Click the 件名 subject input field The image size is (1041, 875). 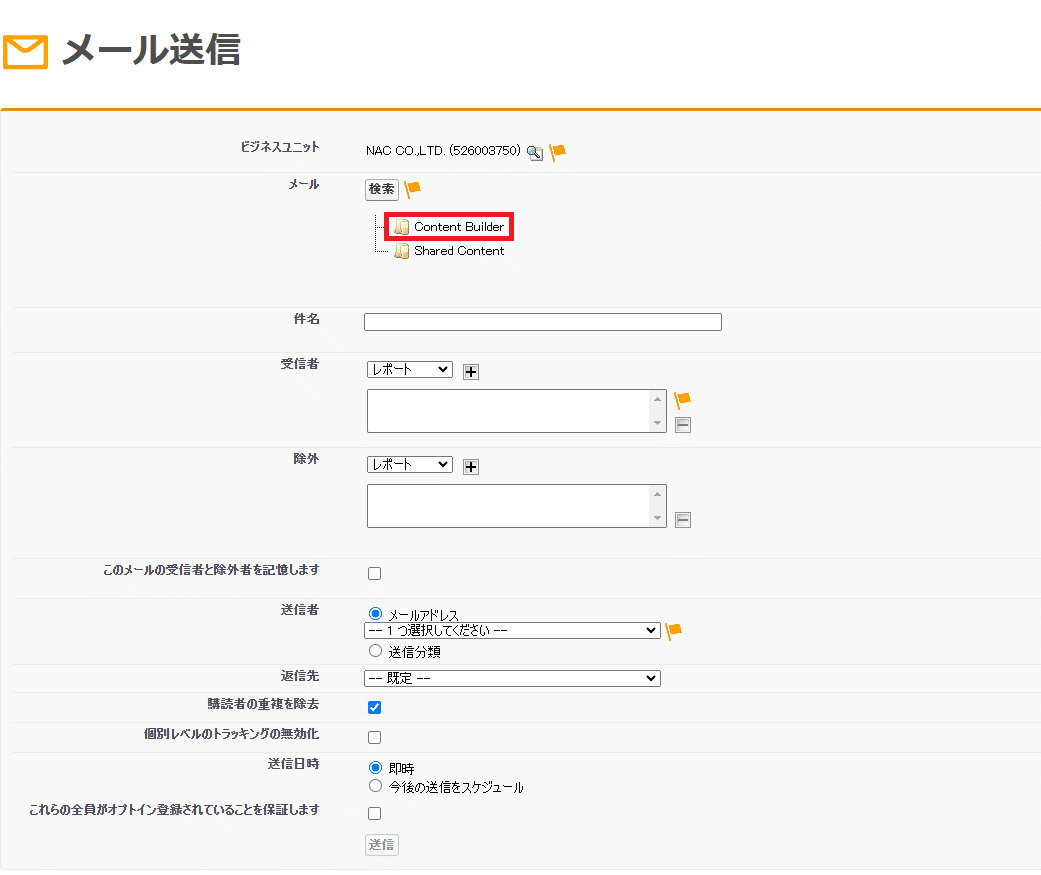point(543,322)
